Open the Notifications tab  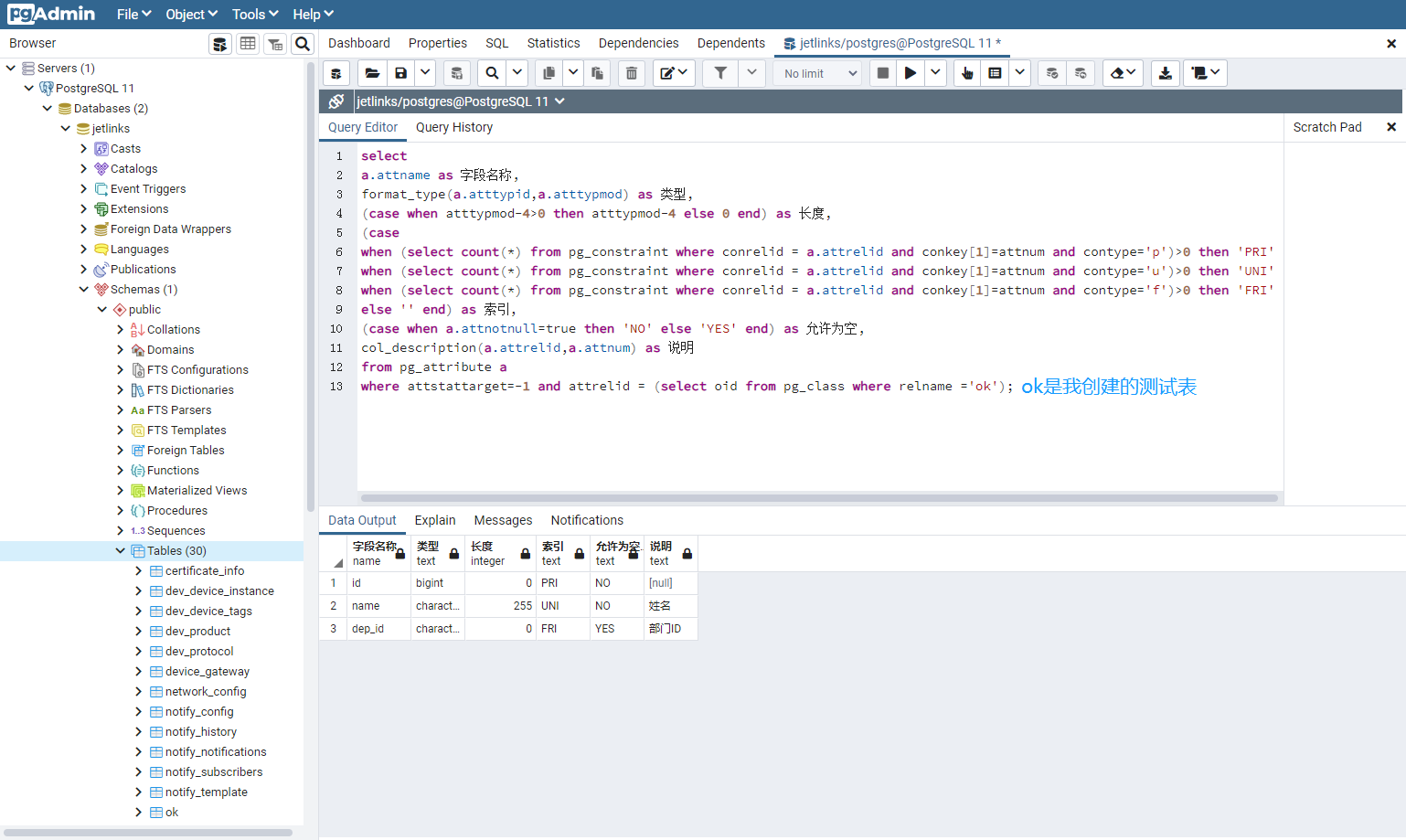pyautogui.click(x=587, y=520)
